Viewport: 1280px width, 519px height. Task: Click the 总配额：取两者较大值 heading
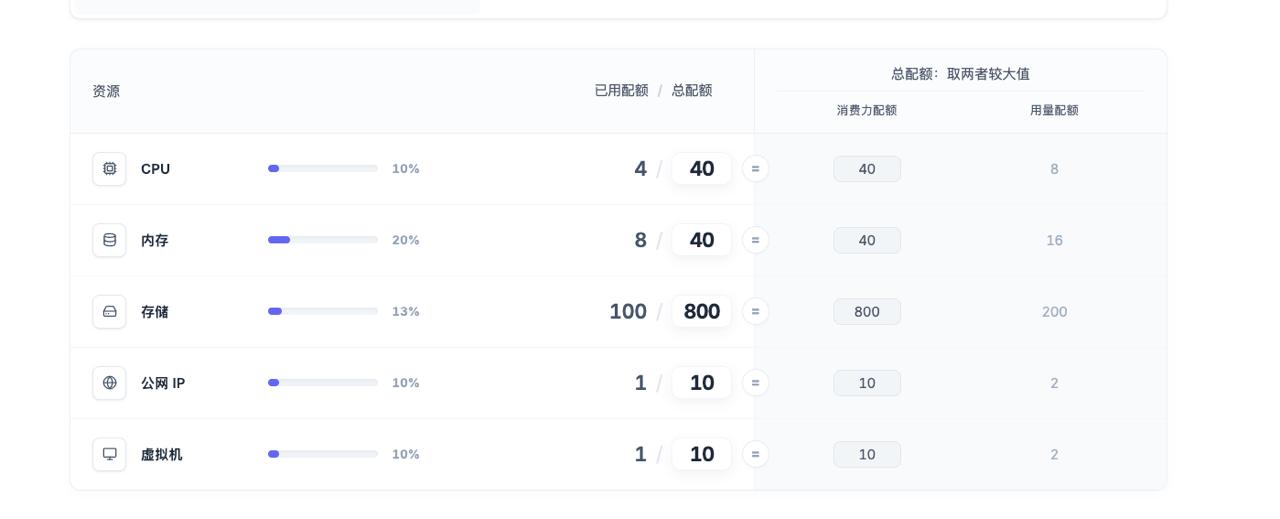(x=960, y=74)
